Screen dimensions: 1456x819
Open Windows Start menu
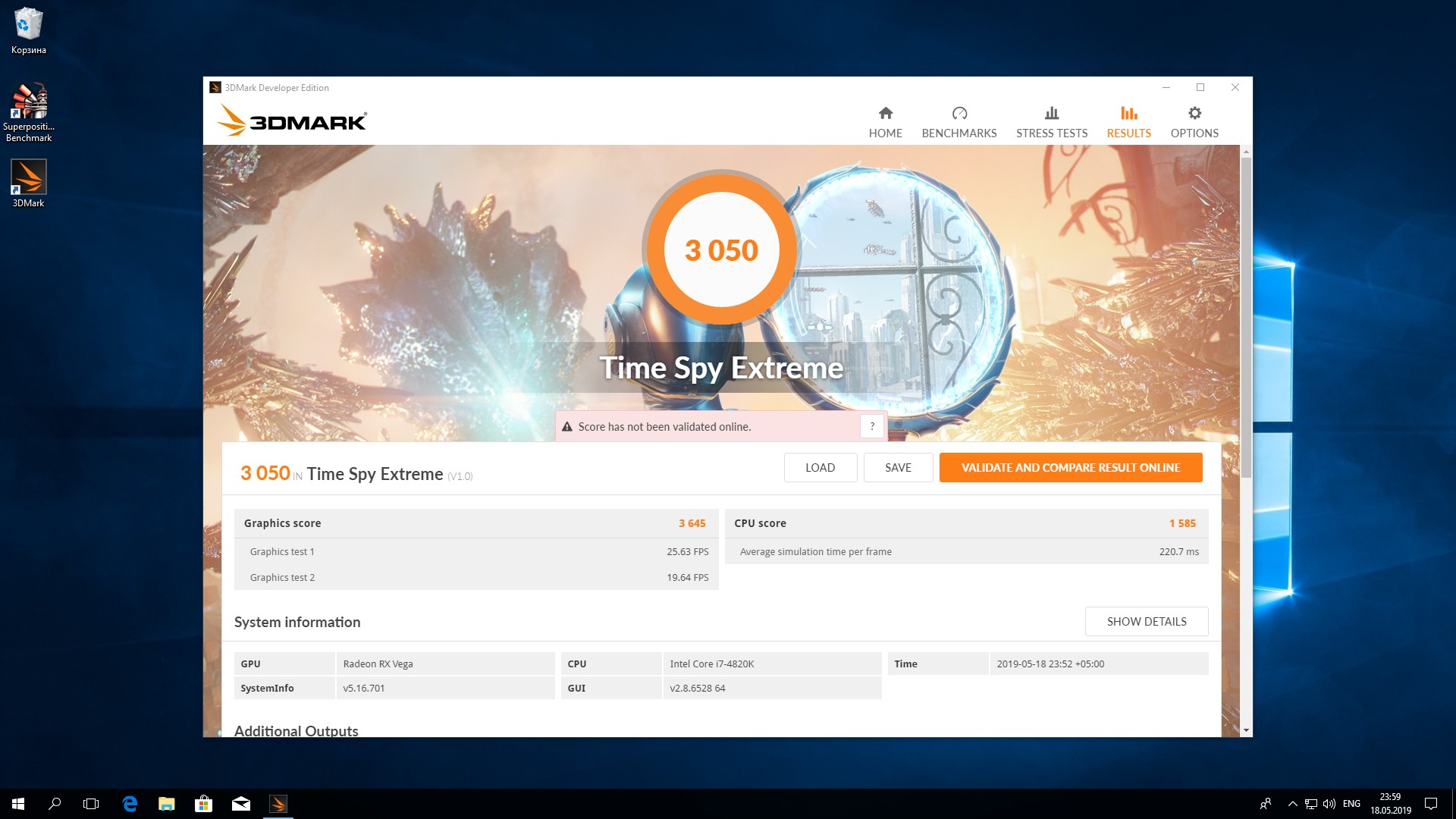18,804
